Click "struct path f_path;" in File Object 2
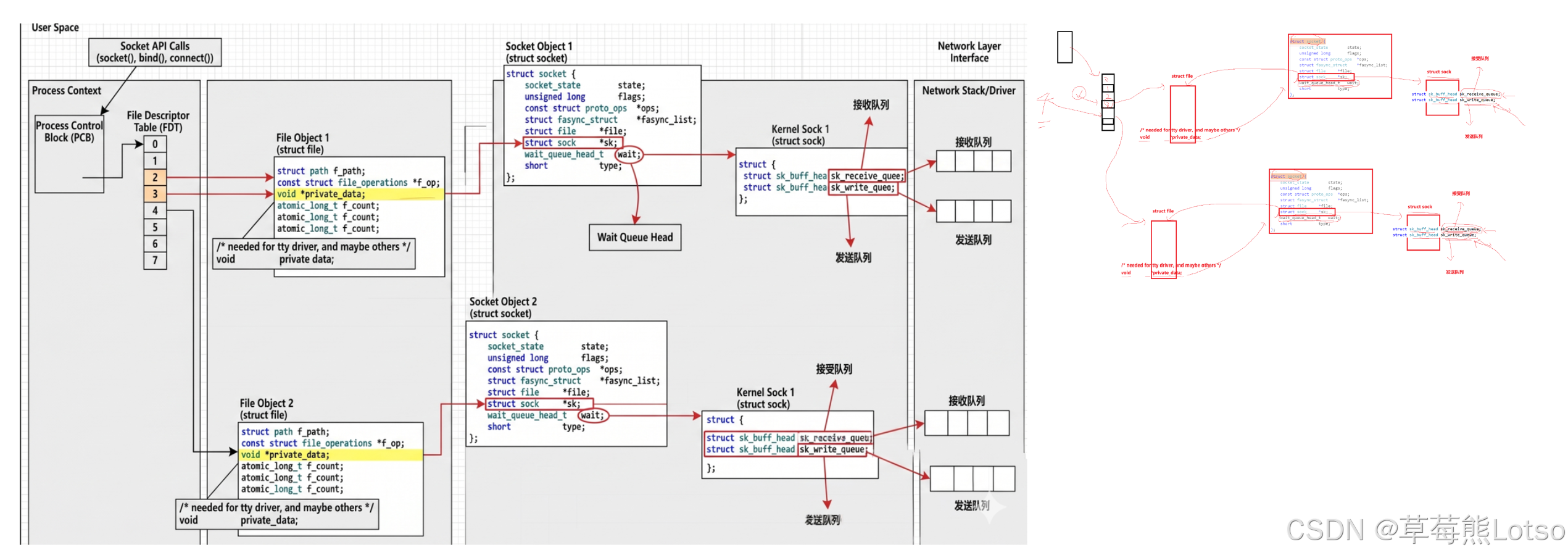This screenshot has width=1568, height=555. pyautogui.click(x=285, y=432)
